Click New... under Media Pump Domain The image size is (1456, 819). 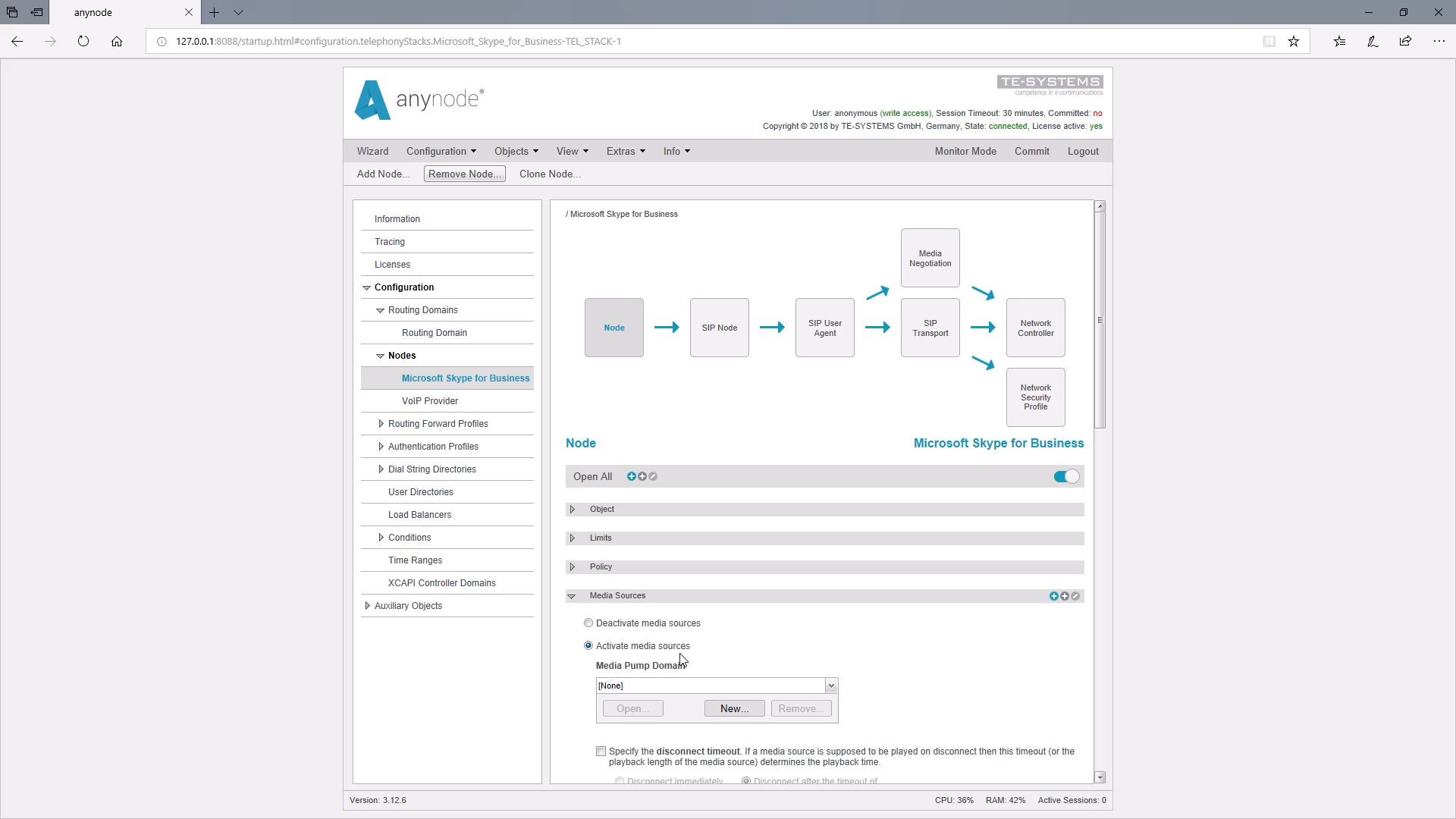click(x=734, y=708)
